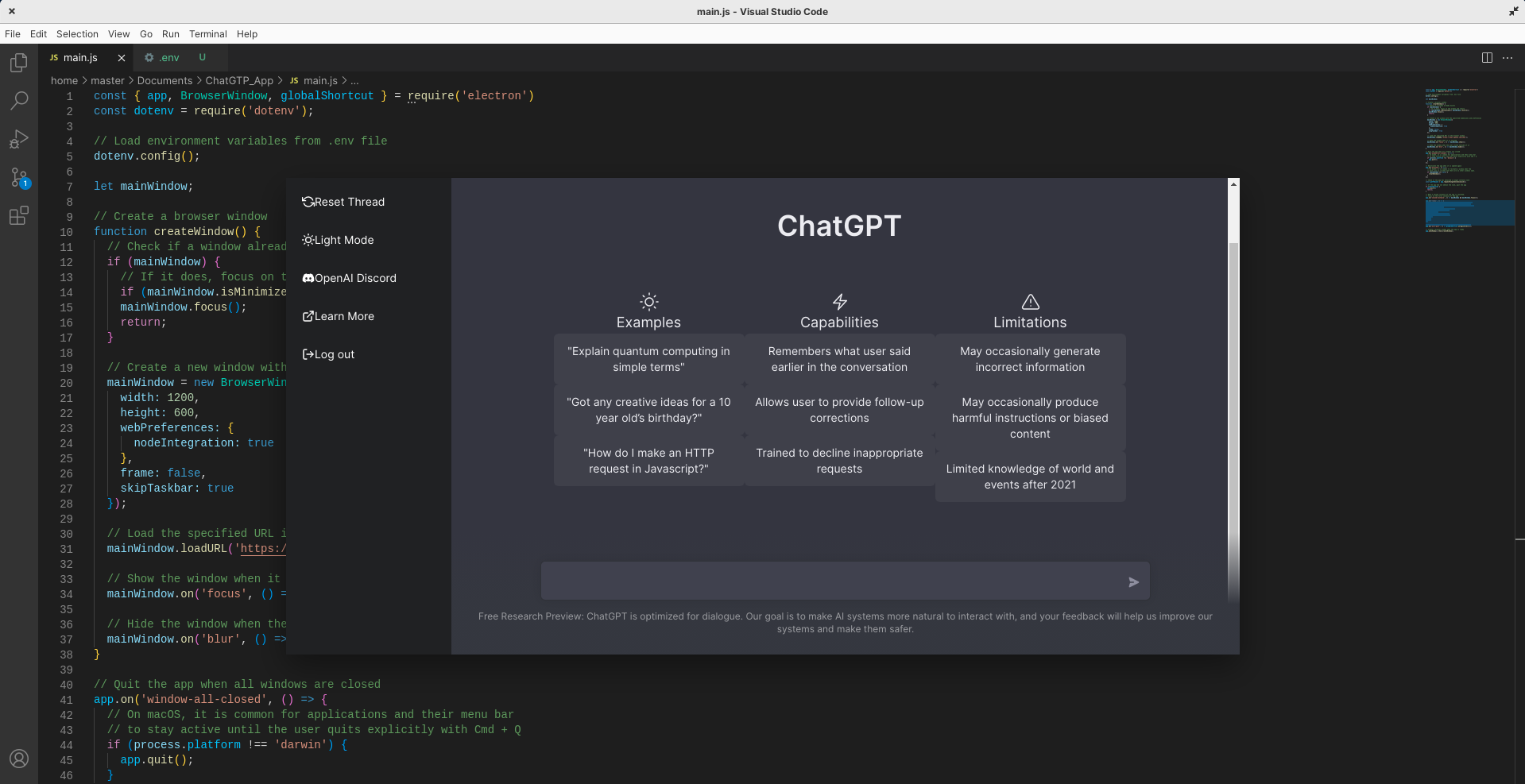Screen dimensions: 1525x784
Task: Open the Help menu
Action: pyautogui.click(x=247, y=34)
